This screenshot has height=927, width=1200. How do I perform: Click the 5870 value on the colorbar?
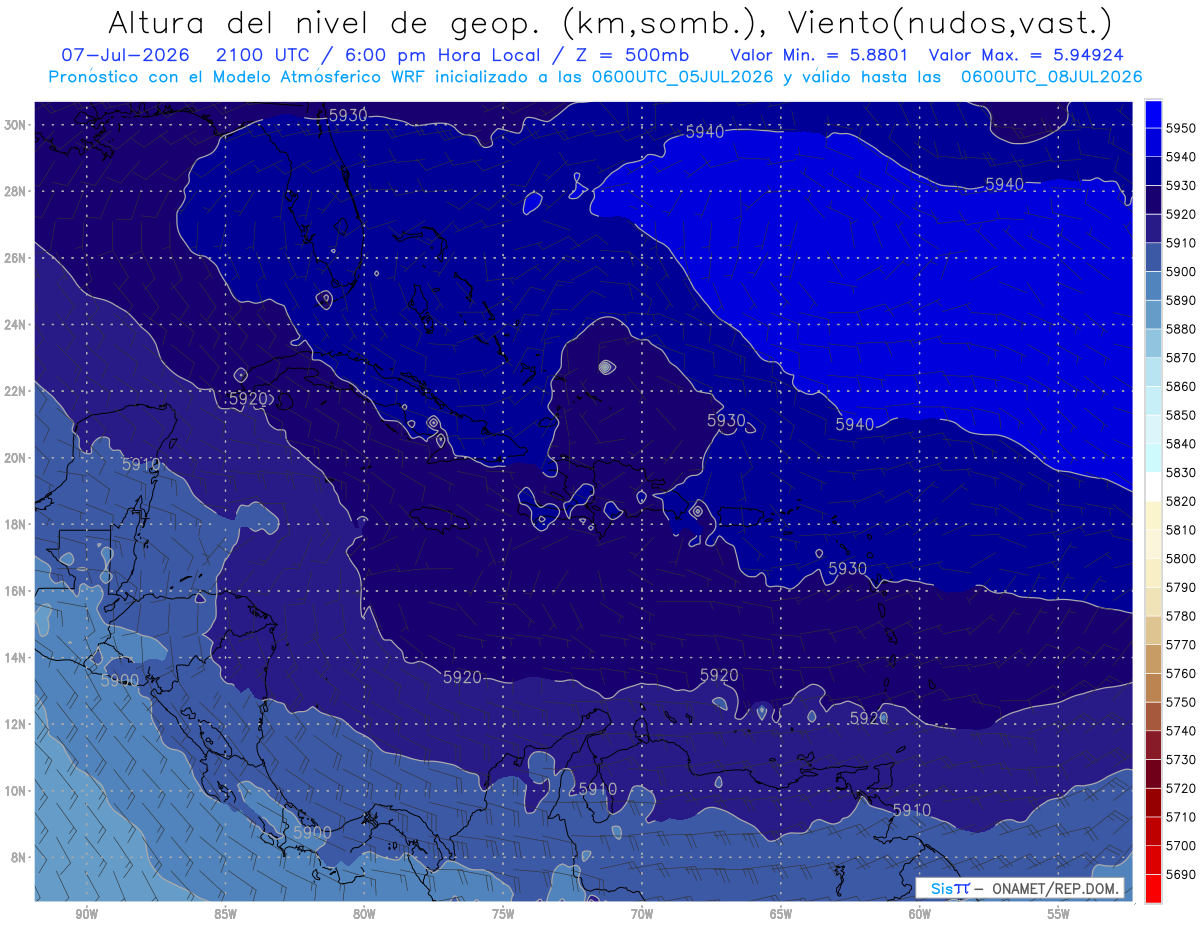[x=1181, y=357]
